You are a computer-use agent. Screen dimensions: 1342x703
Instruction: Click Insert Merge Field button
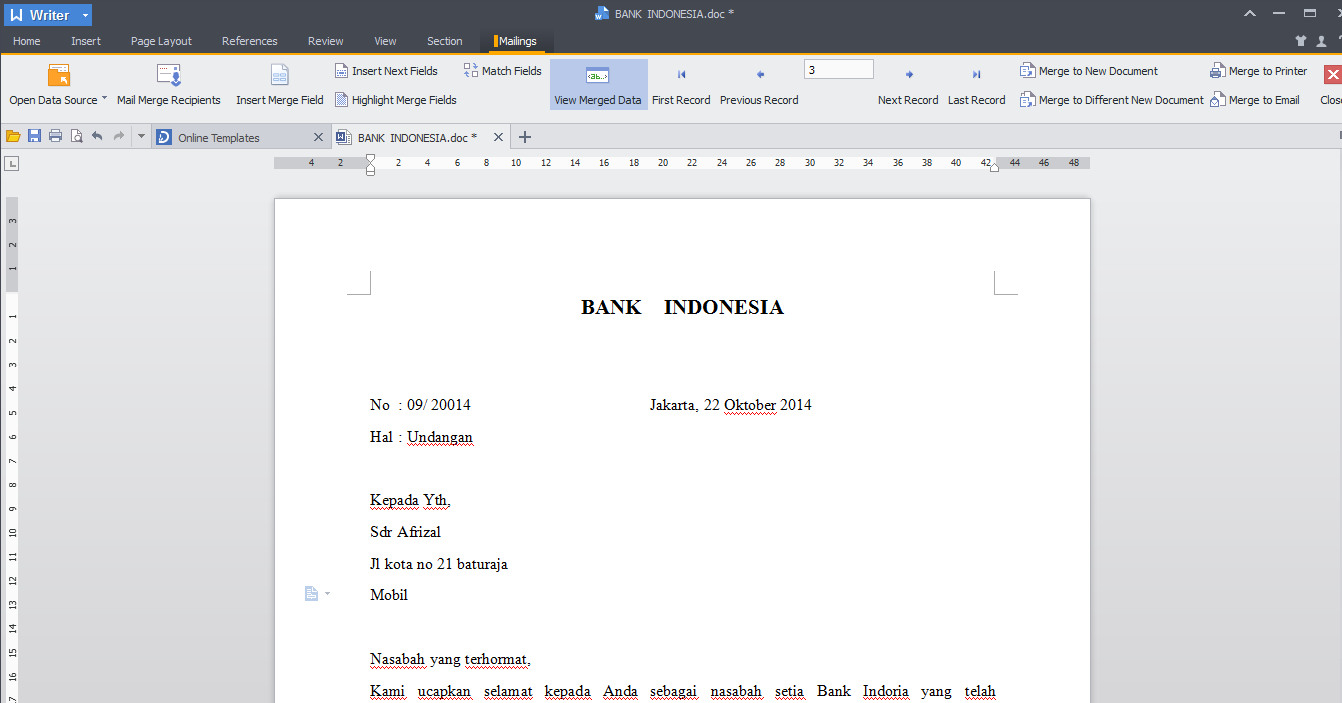(x=280, y=85)
